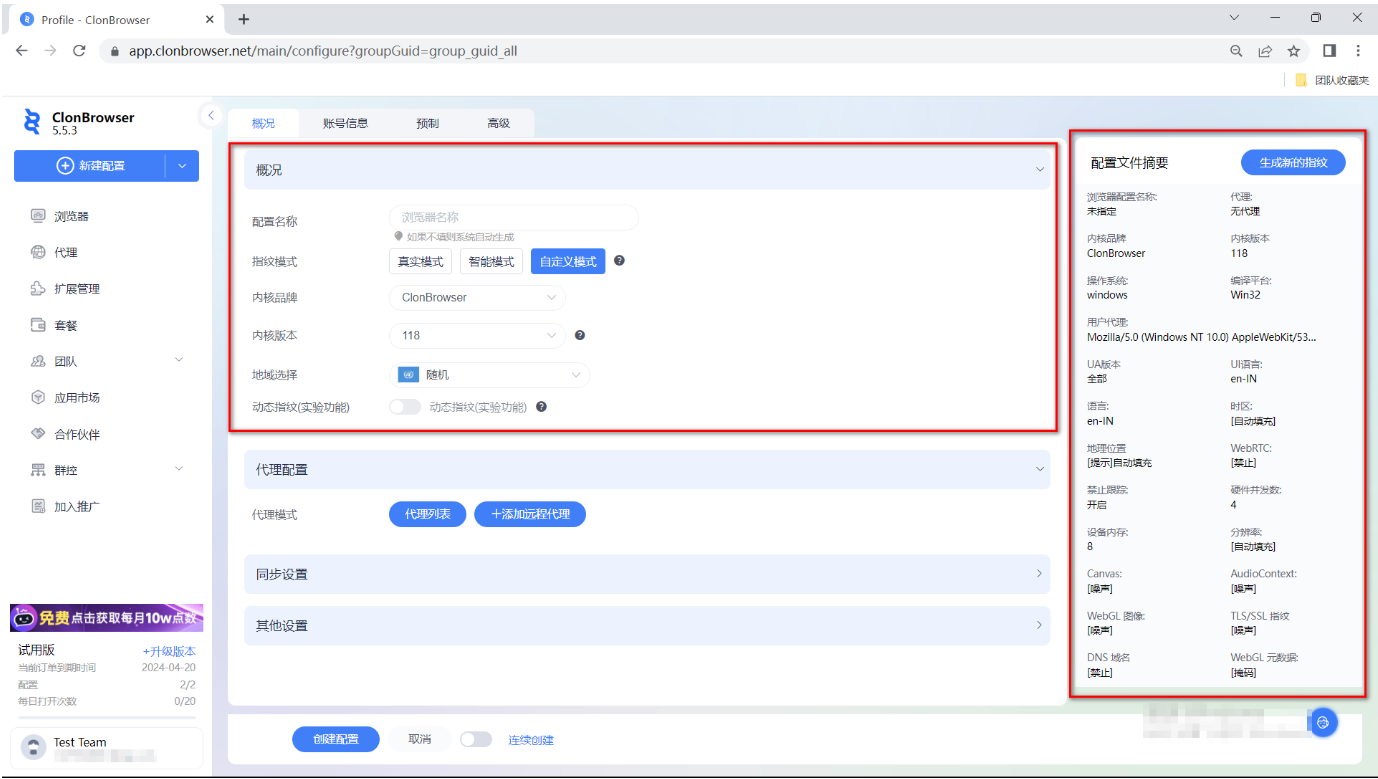Open 套餐 in the sidebar
1378x779 pixels.
point(66,325)
